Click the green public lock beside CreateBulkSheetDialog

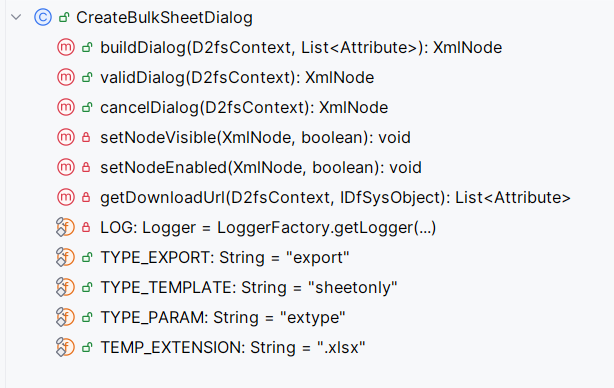point(64,17)
